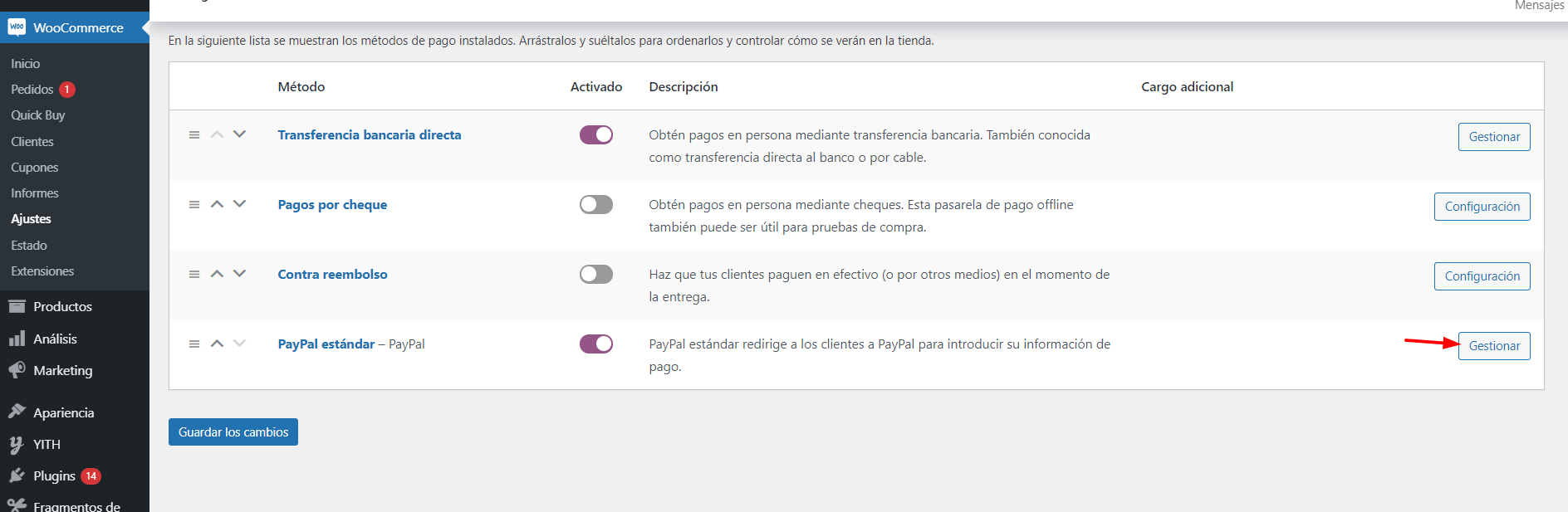The height and width of the screenshot is (512, 1568).
Task: Click the Pedidos notification badge
Action: point(67,90)
